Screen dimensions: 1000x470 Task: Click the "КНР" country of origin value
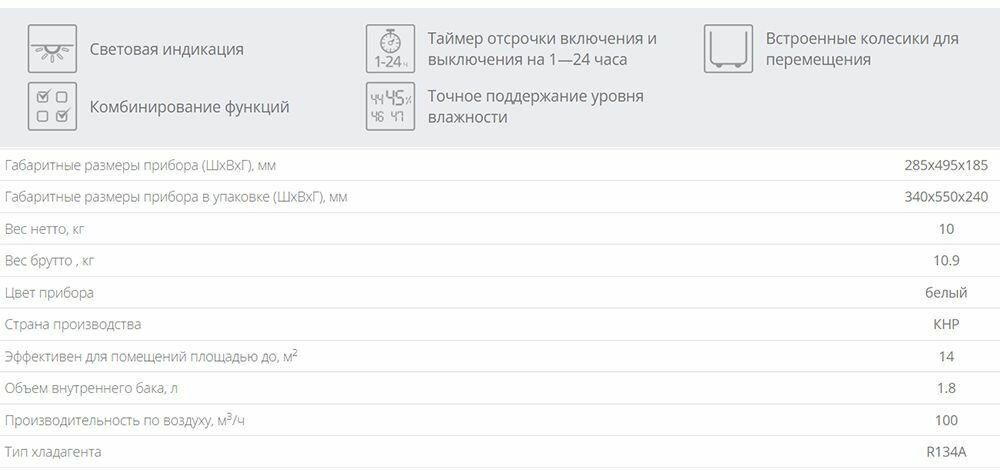(945, 325)
